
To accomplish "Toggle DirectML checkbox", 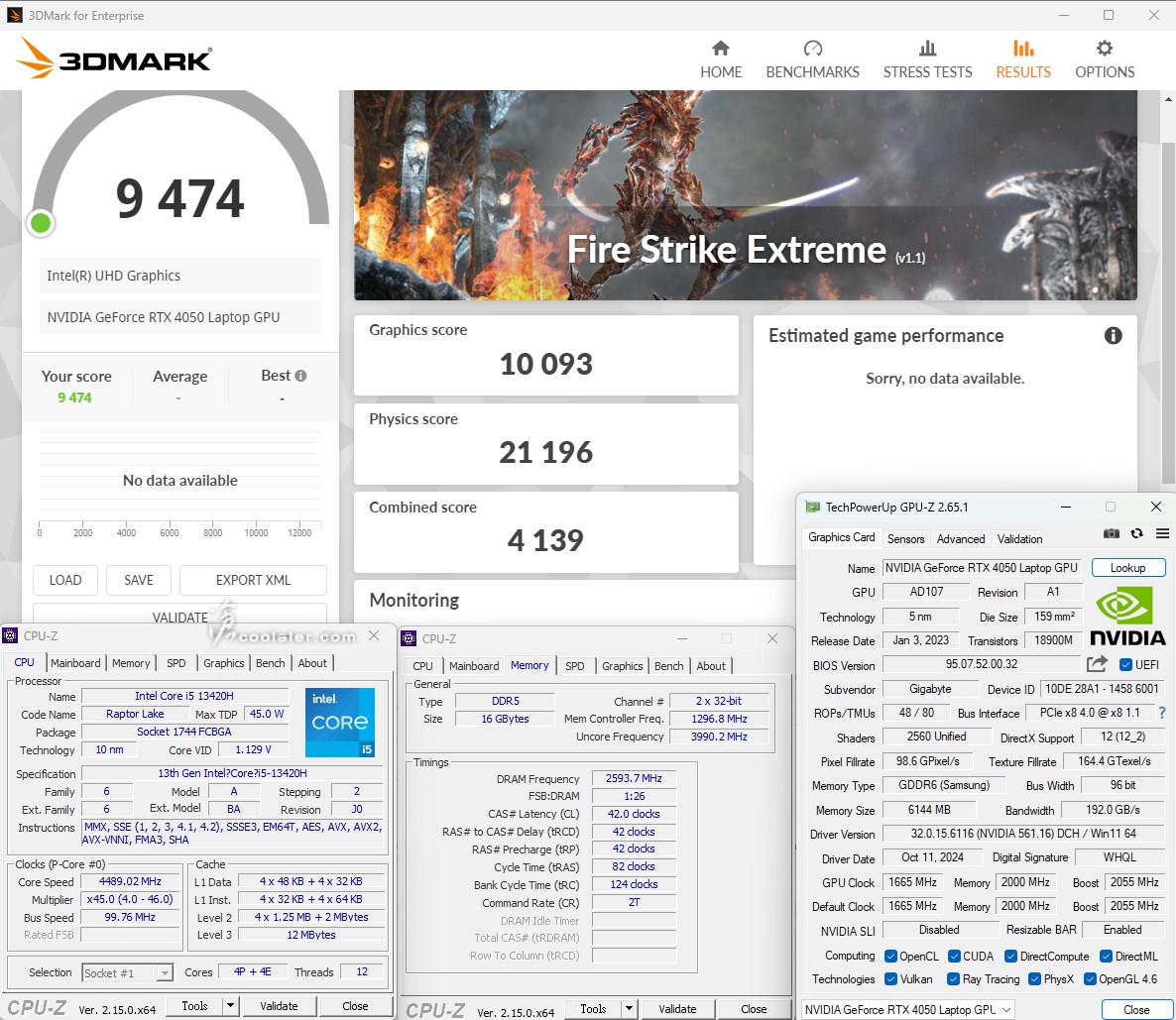I will click(1106, 957).
